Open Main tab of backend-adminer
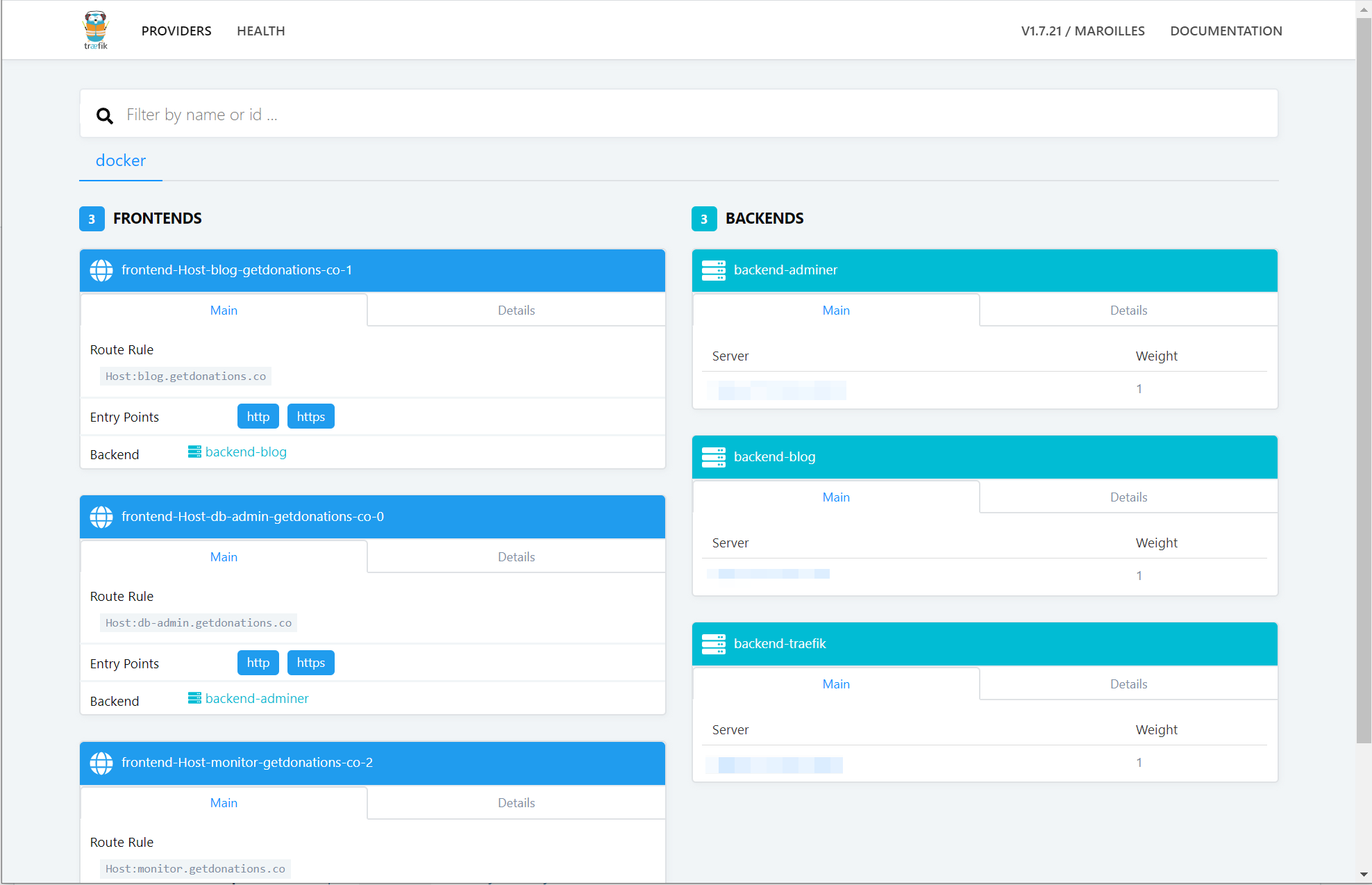This screenshot has width=1372, height=885. [x=836, y=311]
